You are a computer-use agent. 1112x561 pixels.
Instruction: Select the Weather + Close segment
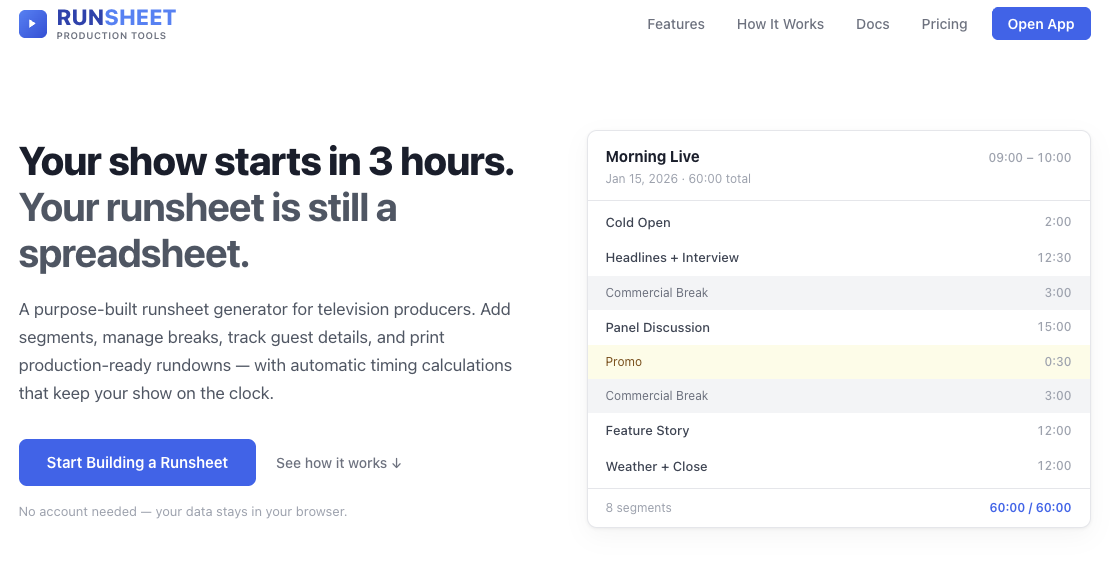tap(838, 466)
